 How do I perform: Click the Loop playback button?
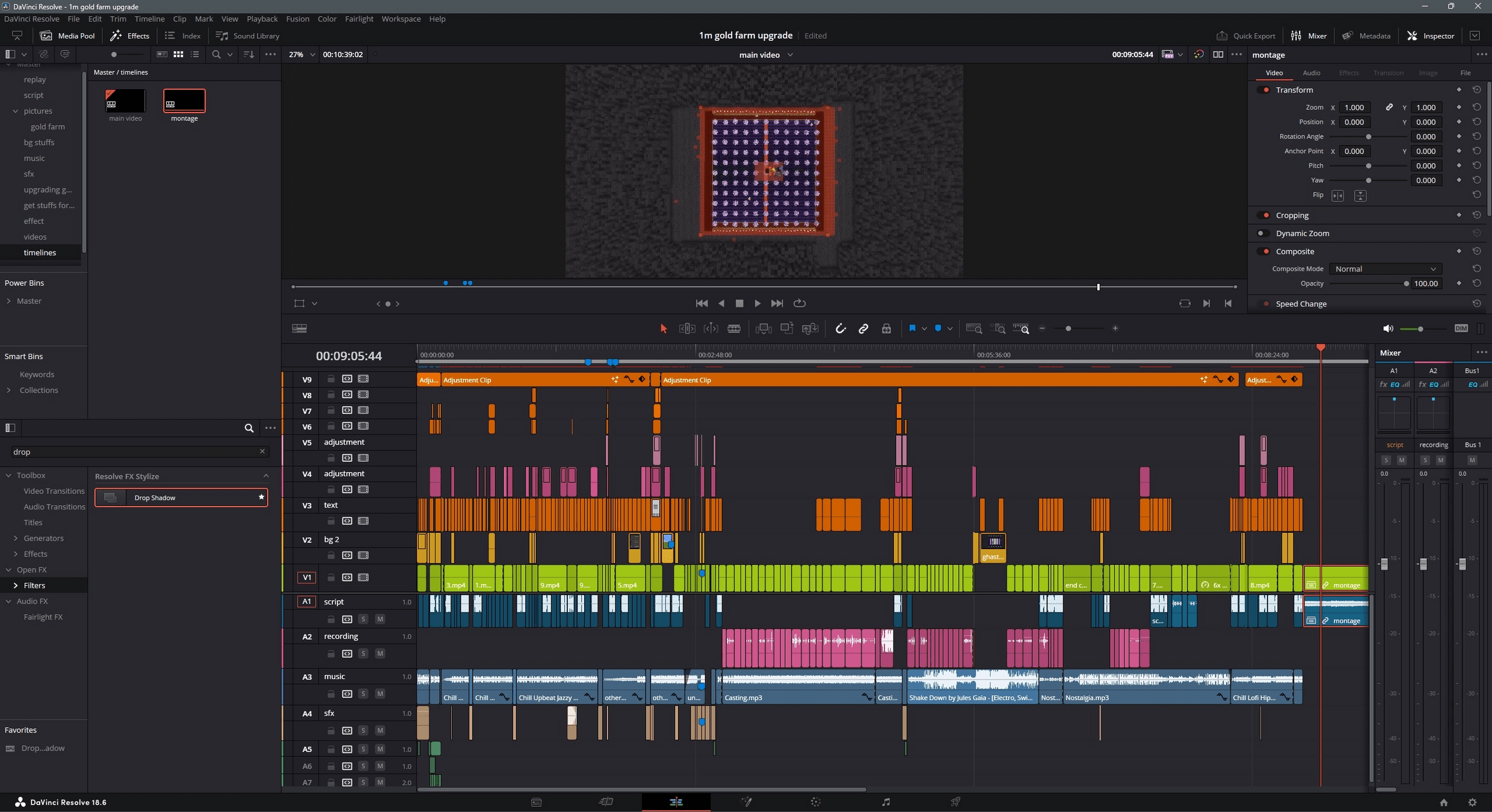pyautogui.click(x=800, y=304)
